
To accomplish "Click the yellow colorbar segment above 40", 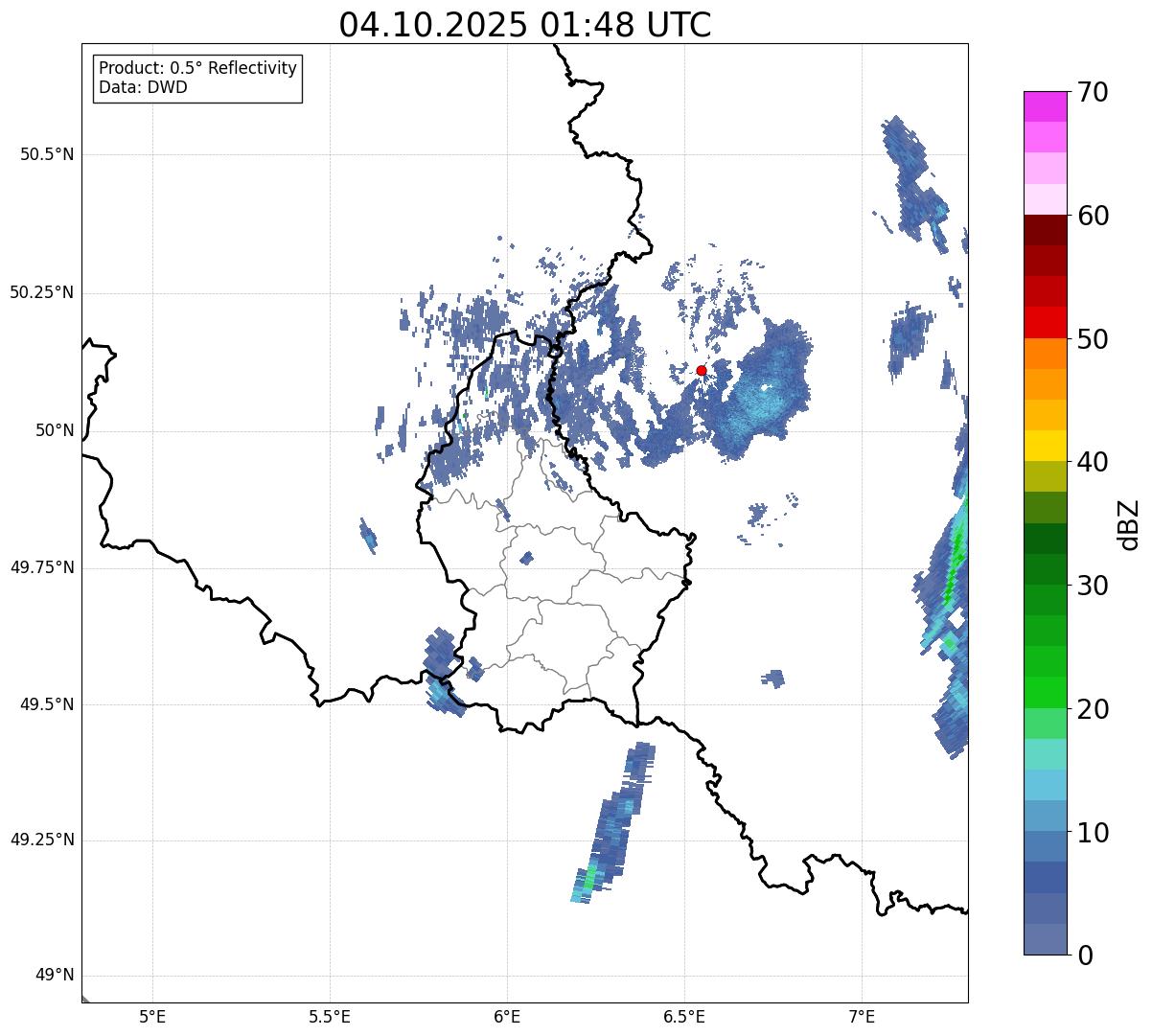I will point(1046,446).
